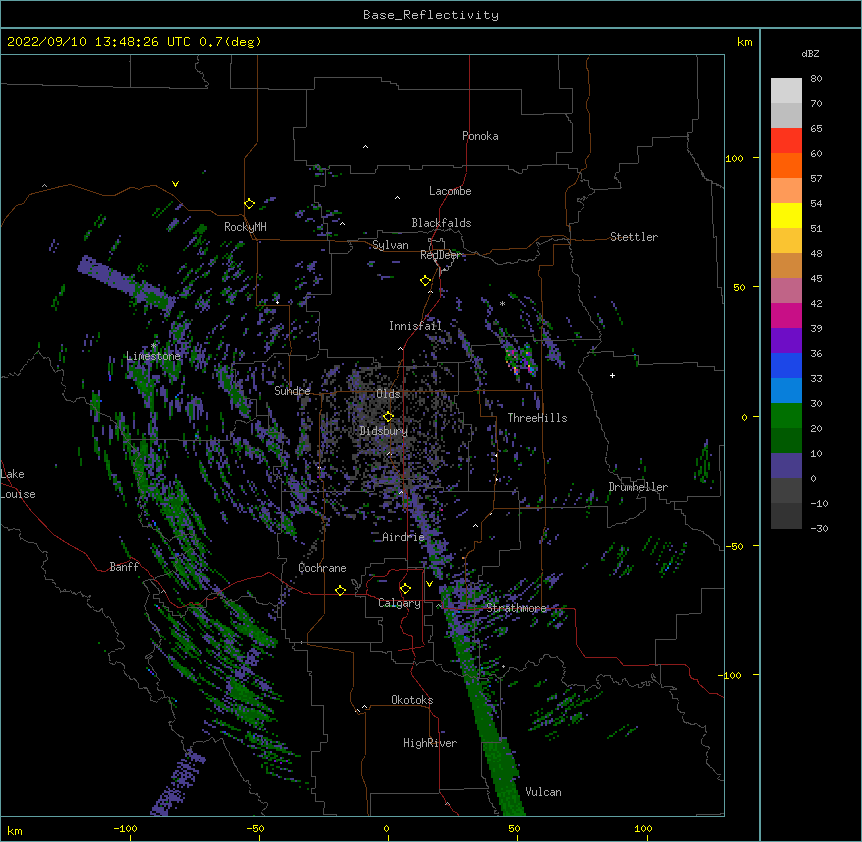Screen dimensions: 862x842
Task: Click the Sundre label
Action: [x=292, y=391]
